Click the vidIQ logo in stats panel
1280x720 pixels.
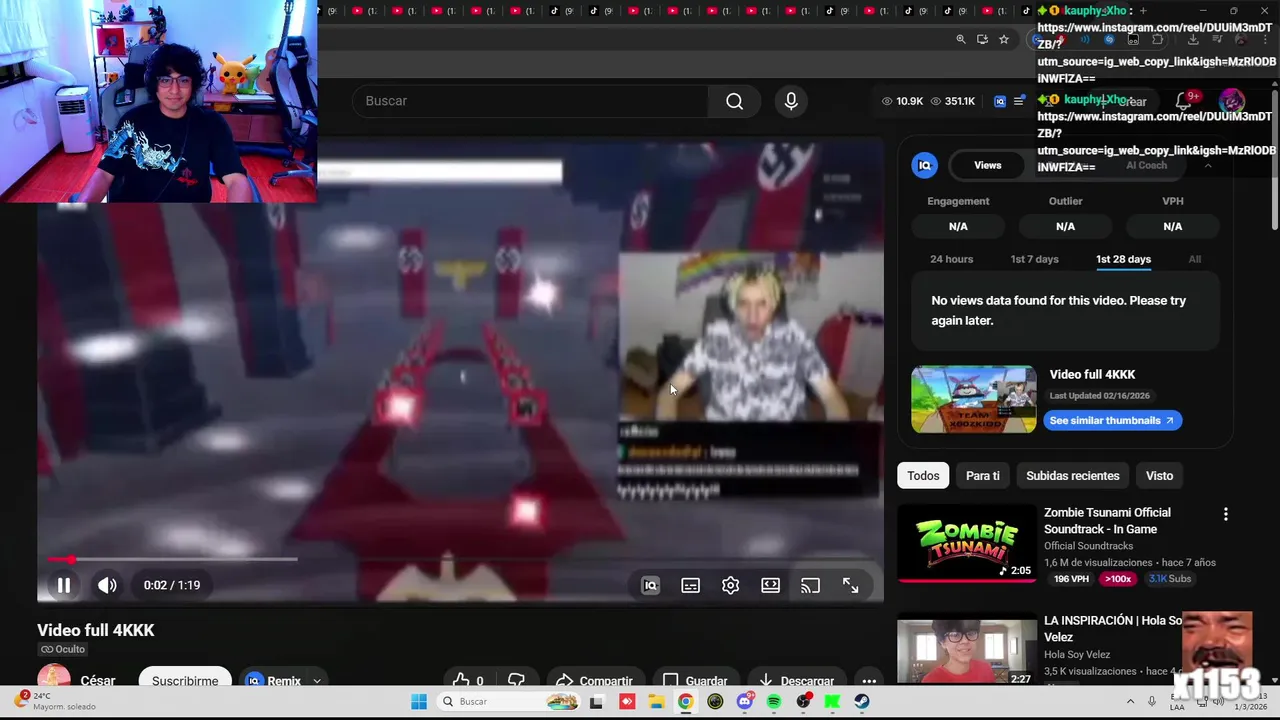click(925, 165)
